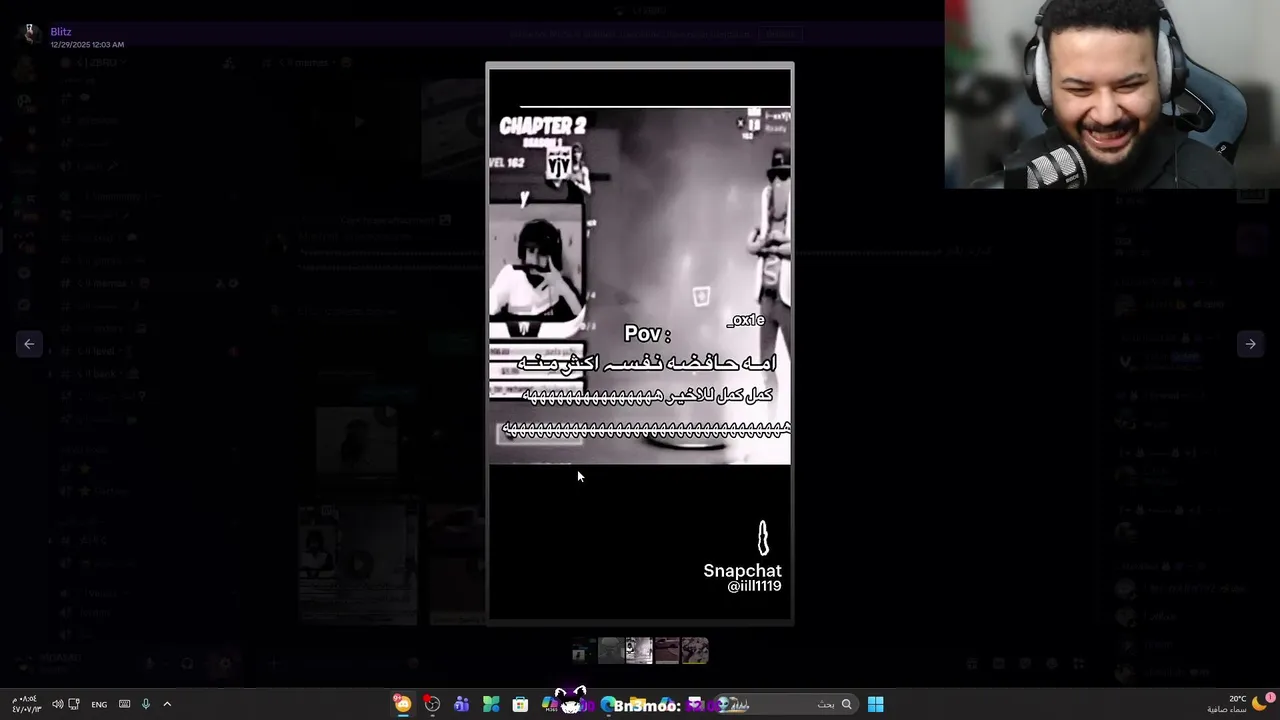Select the fourth reddish thumbnail in carousel

[667, 651]
